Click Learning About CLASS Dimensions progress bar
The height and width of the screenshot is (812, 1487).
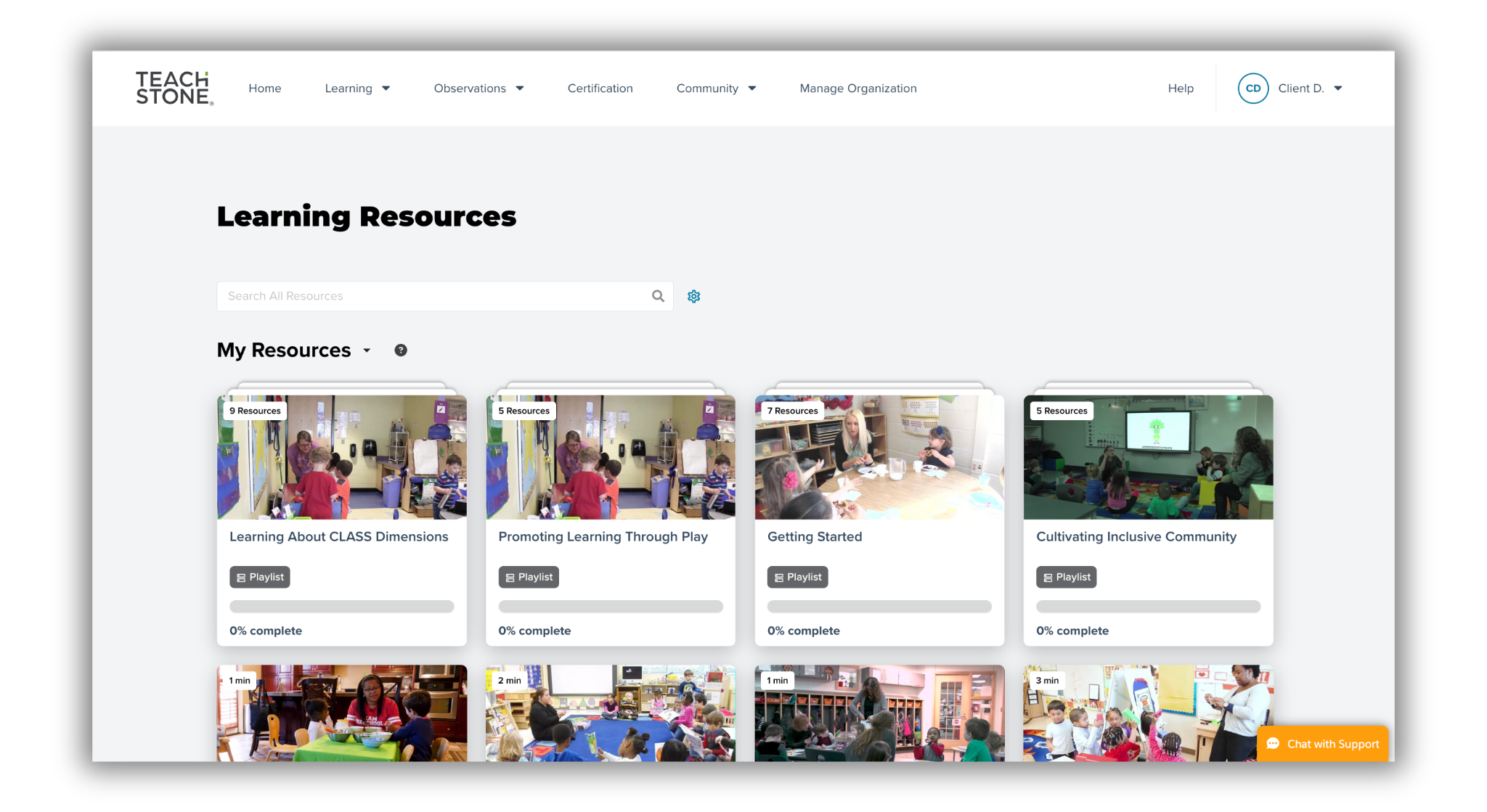click(x=341, y=606)
